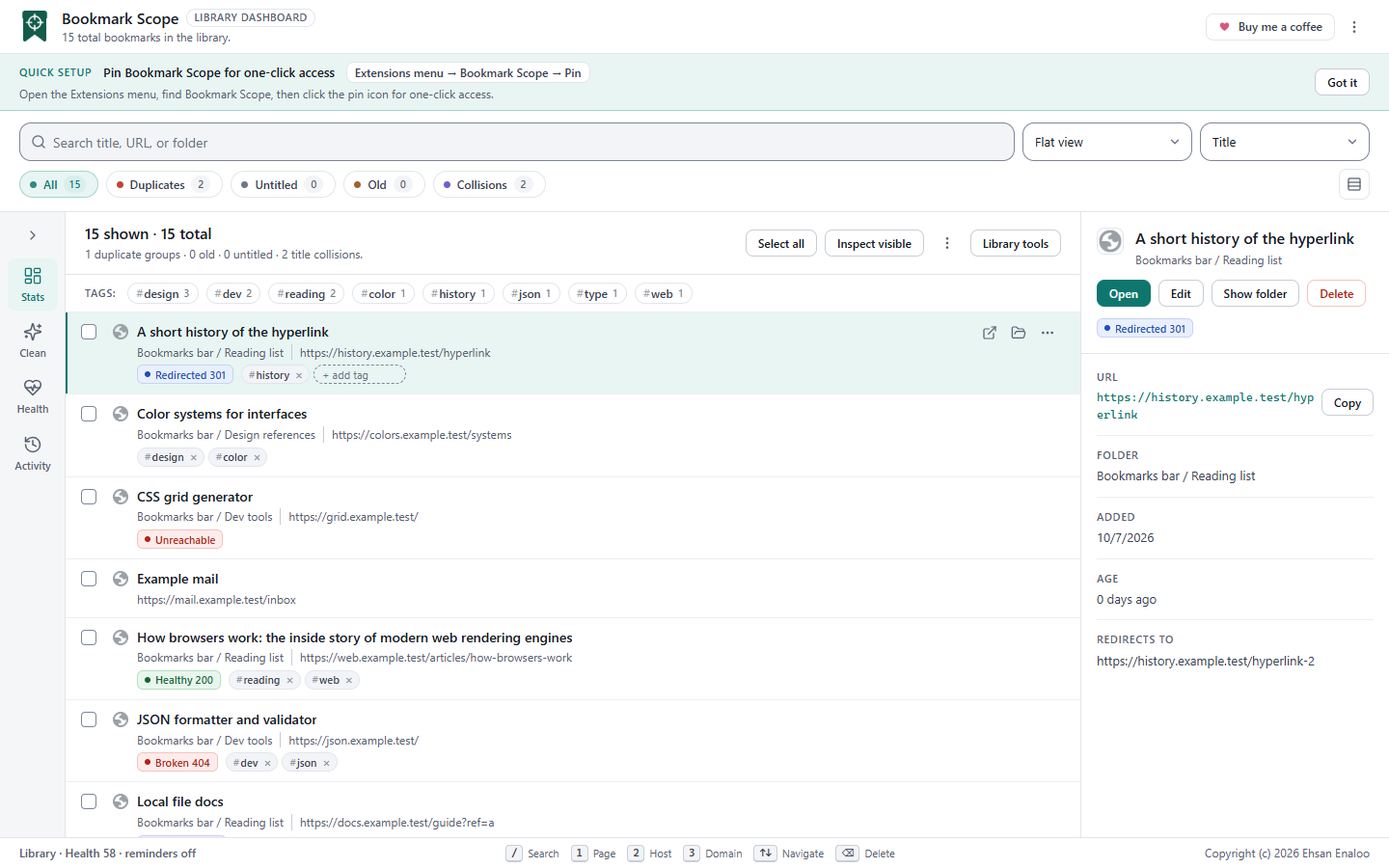The image size is (1389, 868).
Task: Click the Bookmark Scope logo icon
Action: 35,26
